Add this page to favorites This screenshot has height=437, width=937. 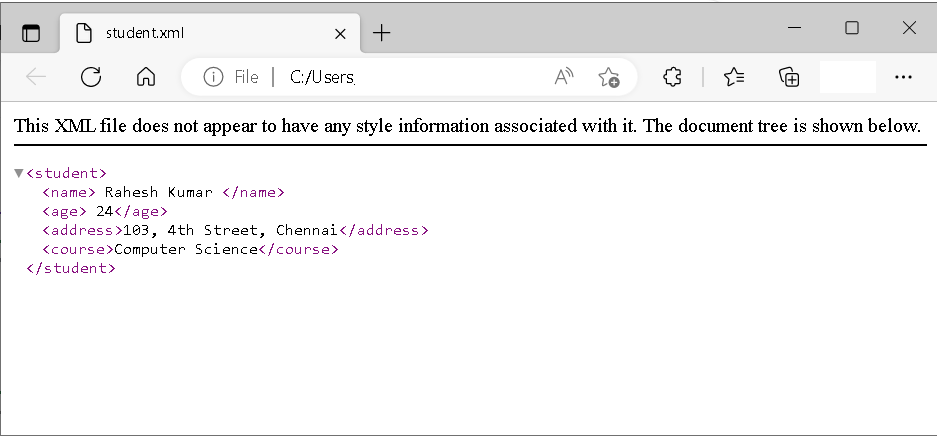(608, 77)
